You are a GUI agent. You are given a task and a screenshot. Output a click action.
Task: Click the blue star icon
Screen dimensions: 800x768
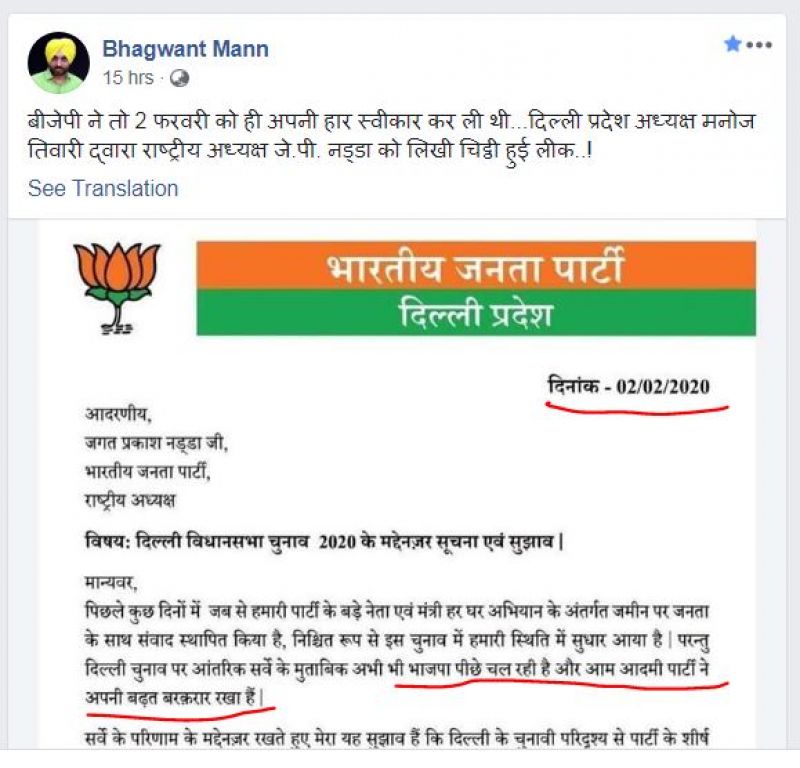(x=733, y=44)
